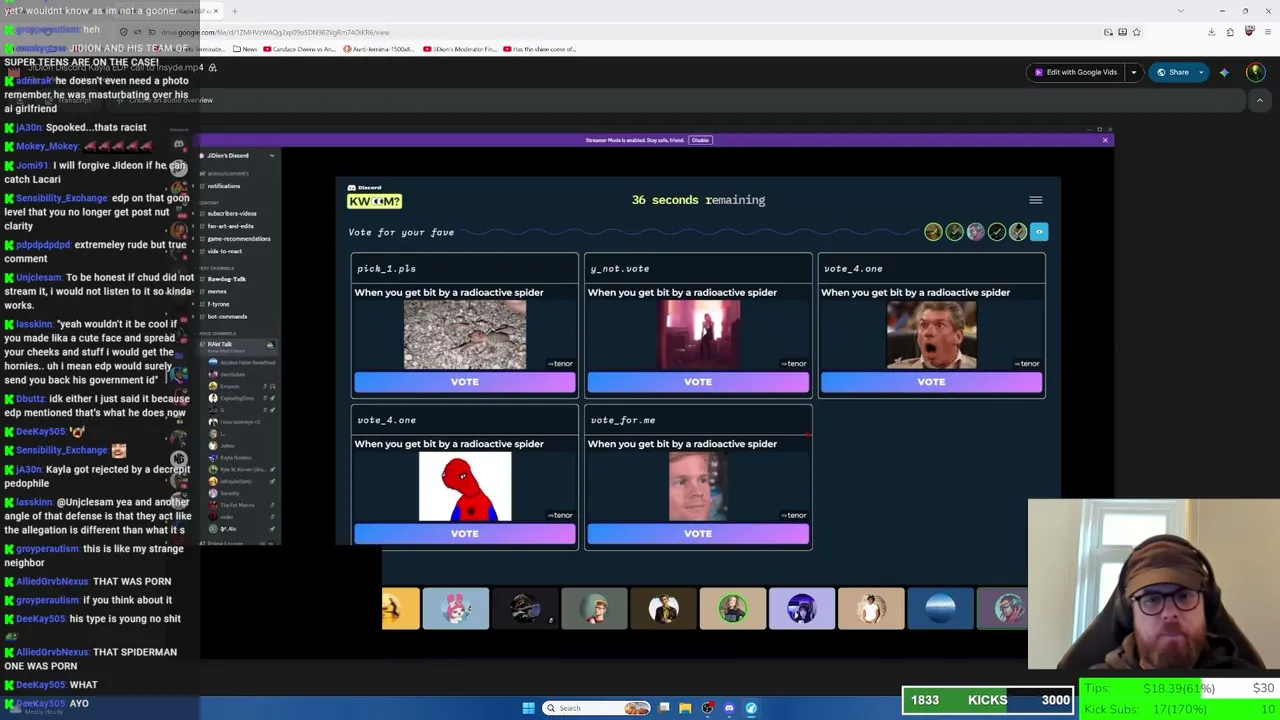Open the subscribers-videos channel
This screenshot has height=720, width=1280.
coord(230,213)
